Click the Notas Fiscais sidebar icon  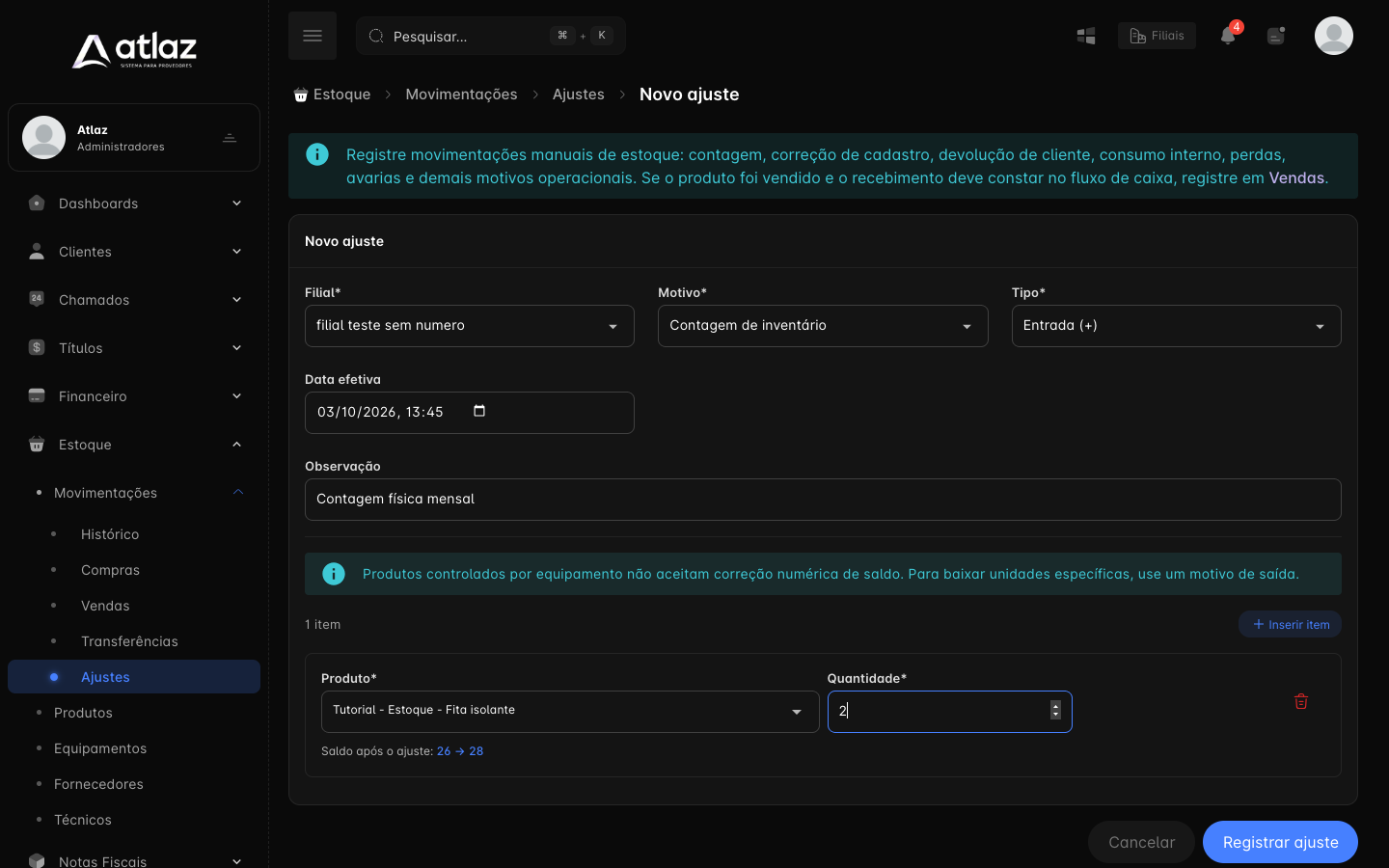coord(37,860)
